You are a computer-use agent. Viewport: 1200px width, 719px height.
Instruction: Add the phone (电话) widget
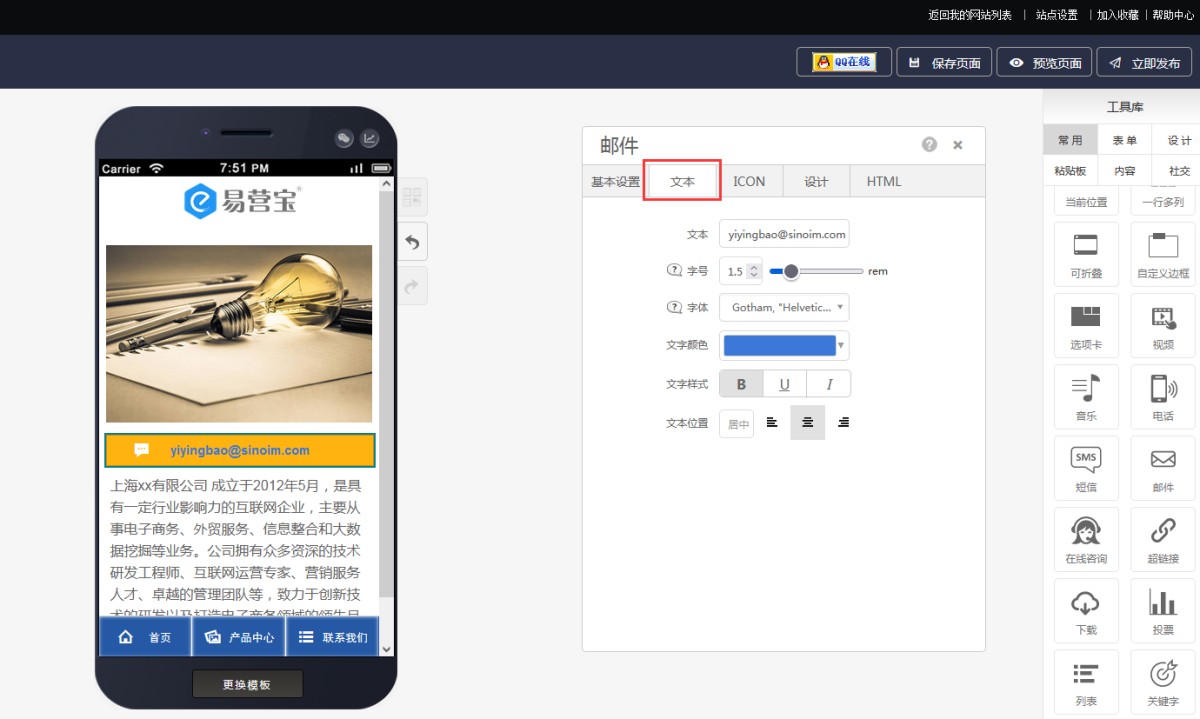(1163, 397)
